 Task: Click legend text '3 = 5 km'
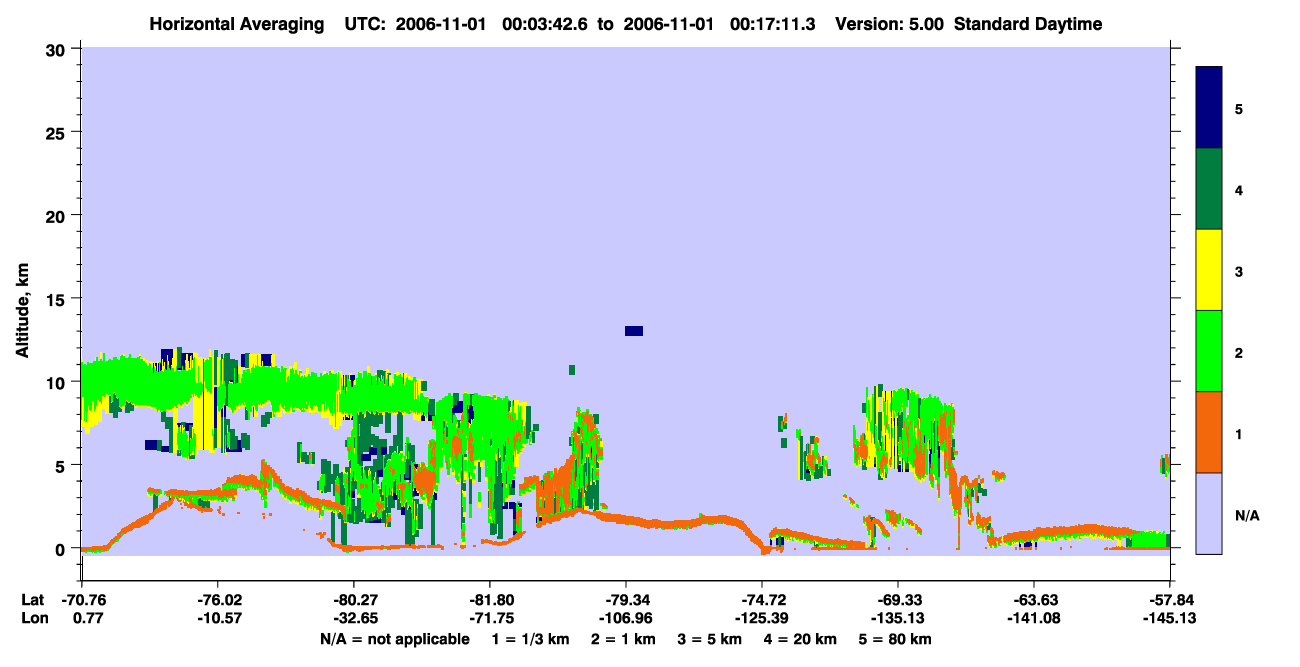pos(710,639)
